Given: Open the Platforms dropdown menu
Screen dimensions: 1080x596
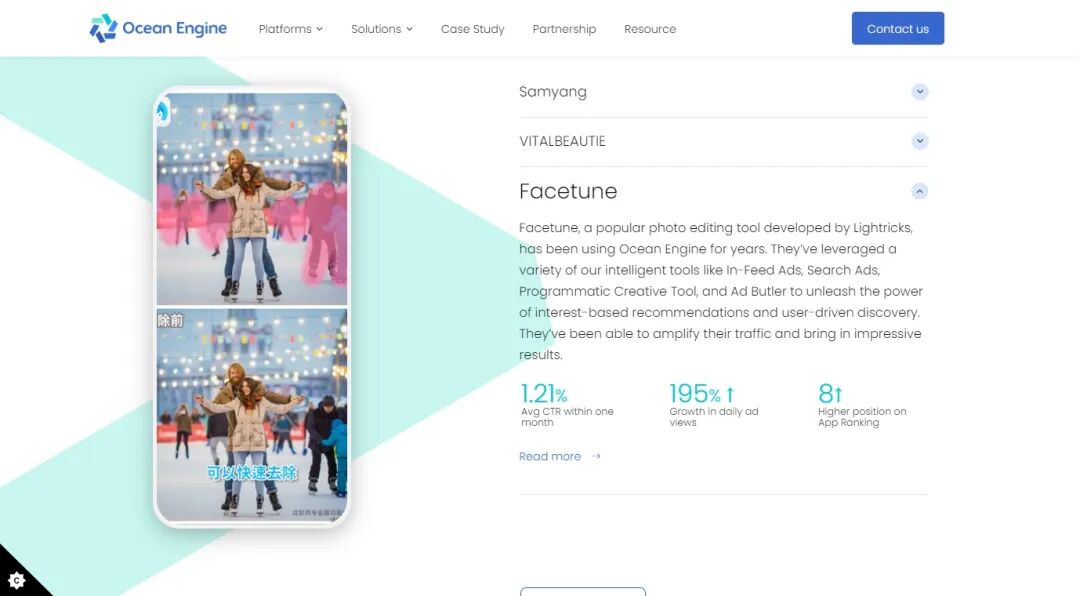Looking at the screenshot, I should (x=290, y=29).
